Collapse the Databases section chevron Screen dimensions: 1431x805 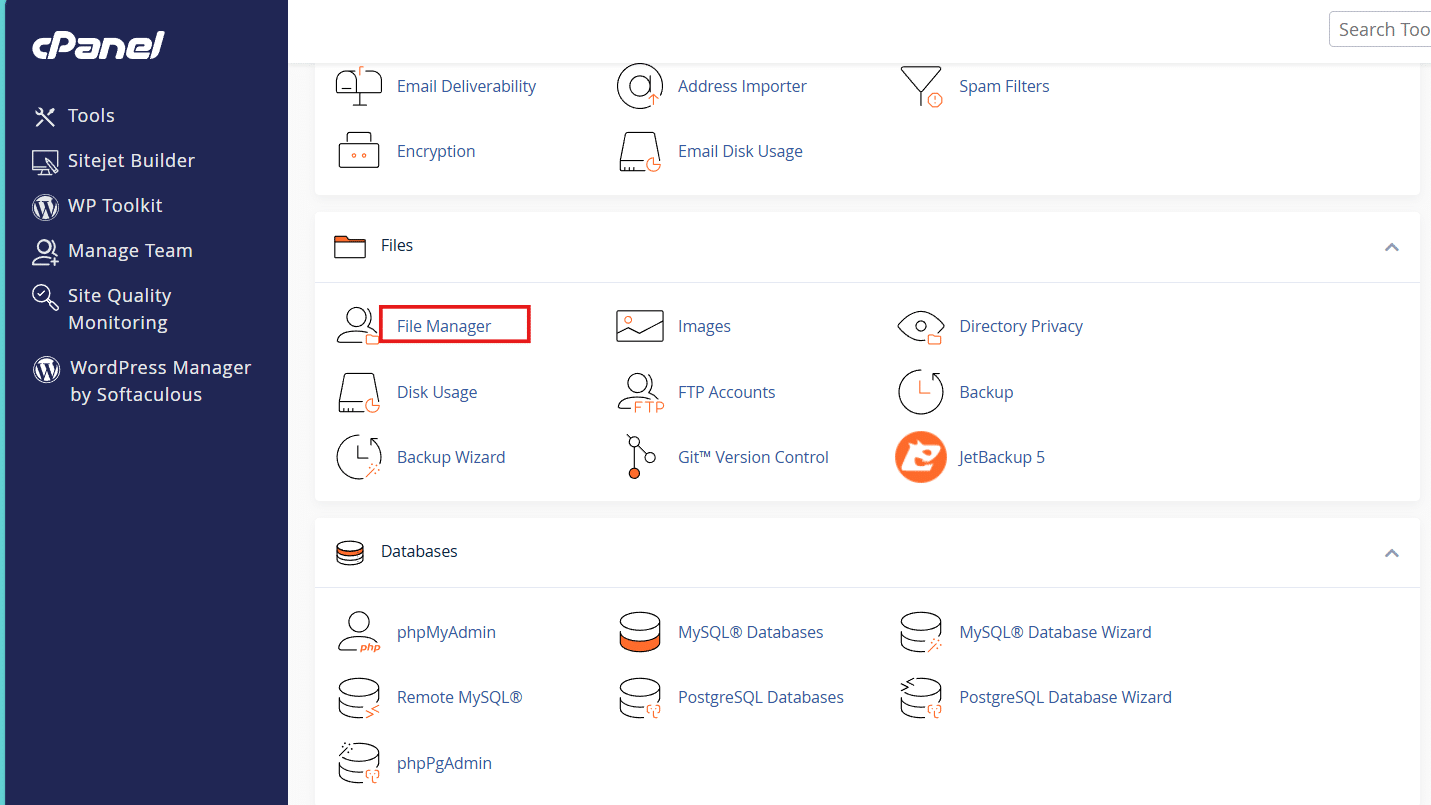(x=1391, y=553)
